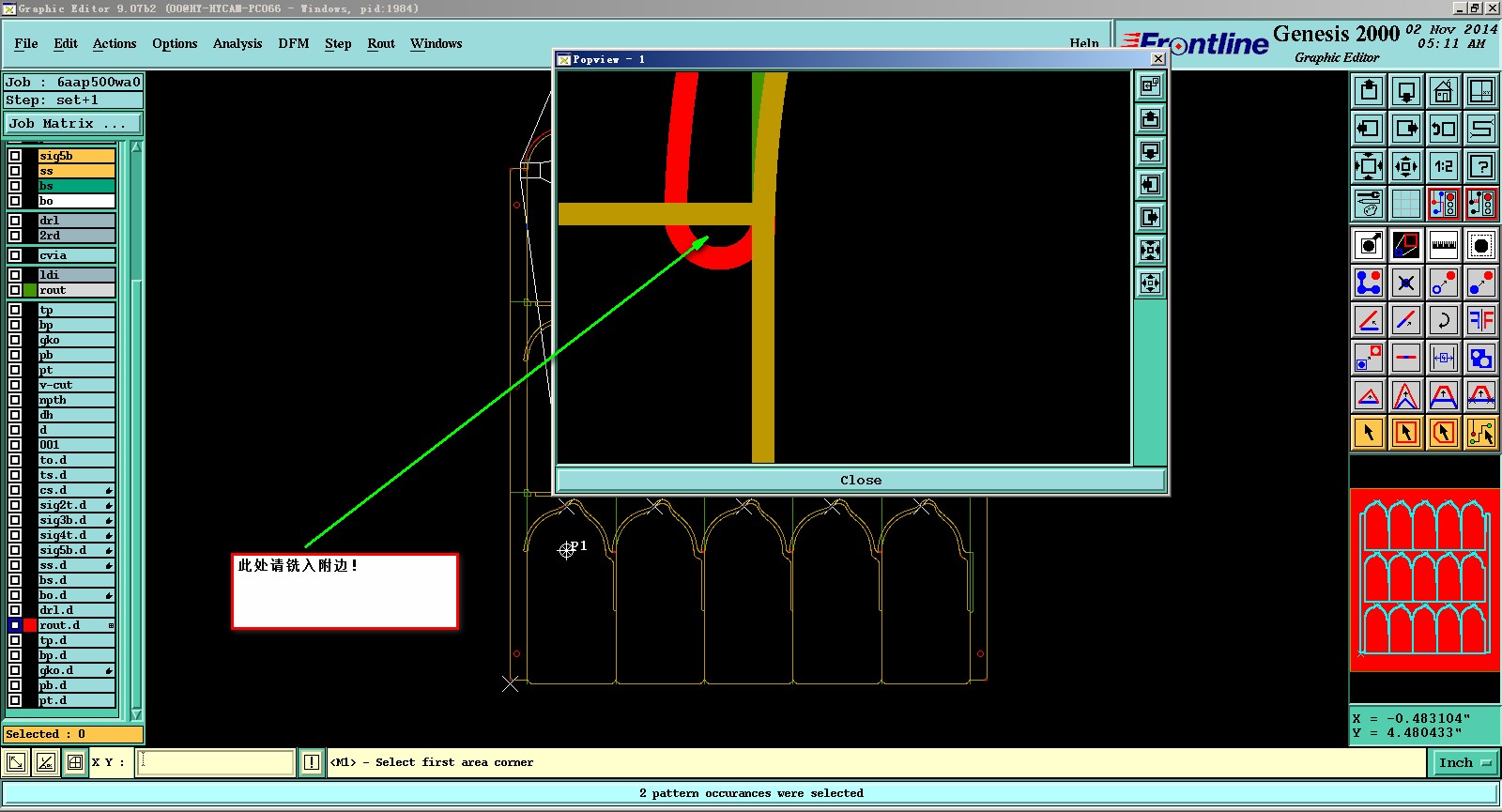
Task: Select the polygon area selection tool
Action: (1444, 433)
